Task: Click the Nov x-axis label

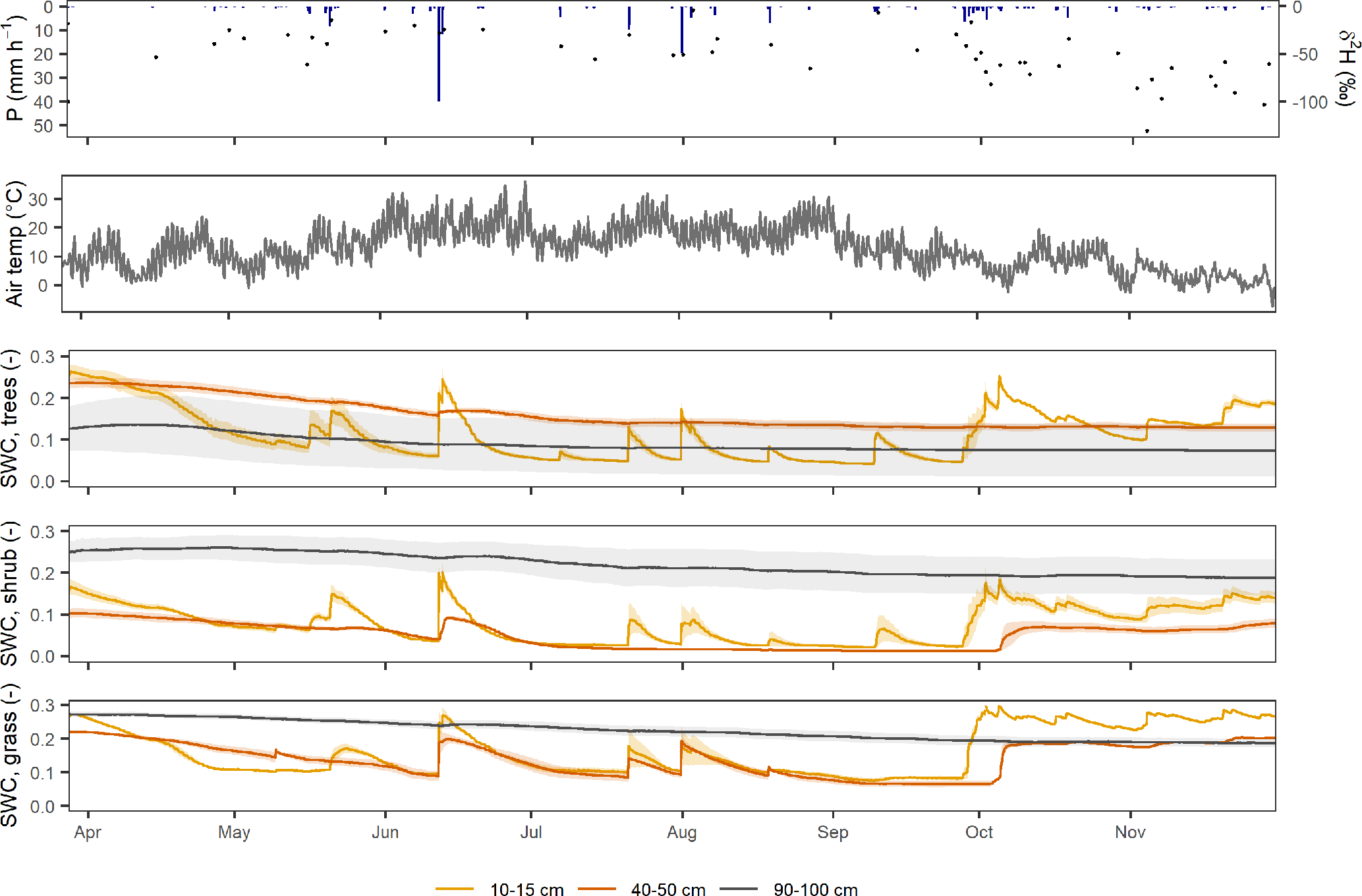Action: (x=1130, y=832)
